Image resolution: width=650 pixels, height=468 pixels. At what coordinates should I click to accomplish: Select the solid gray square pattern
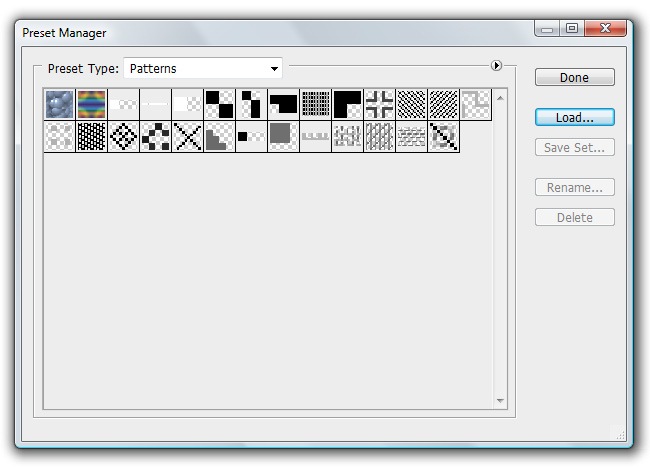point(283,136)
